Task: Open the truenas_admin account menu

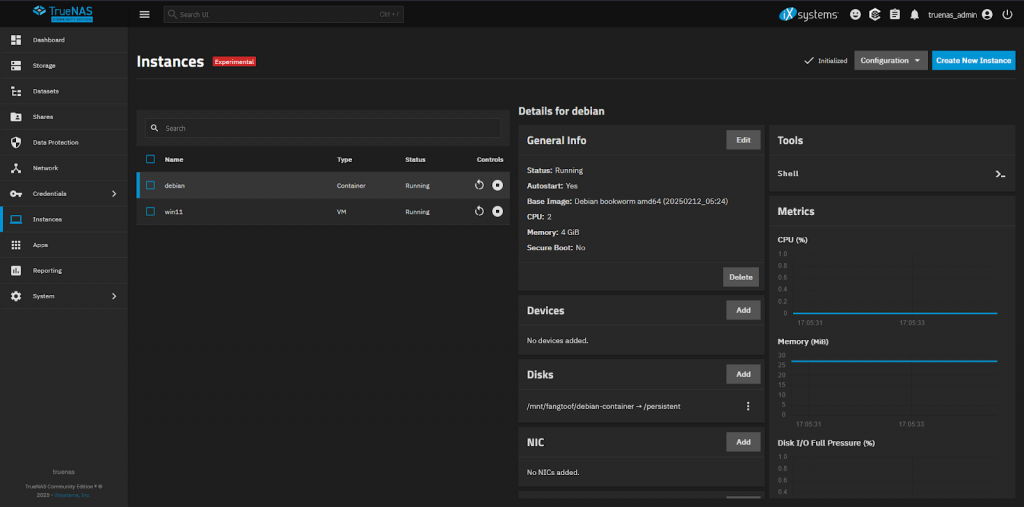Action: point(959,14)
